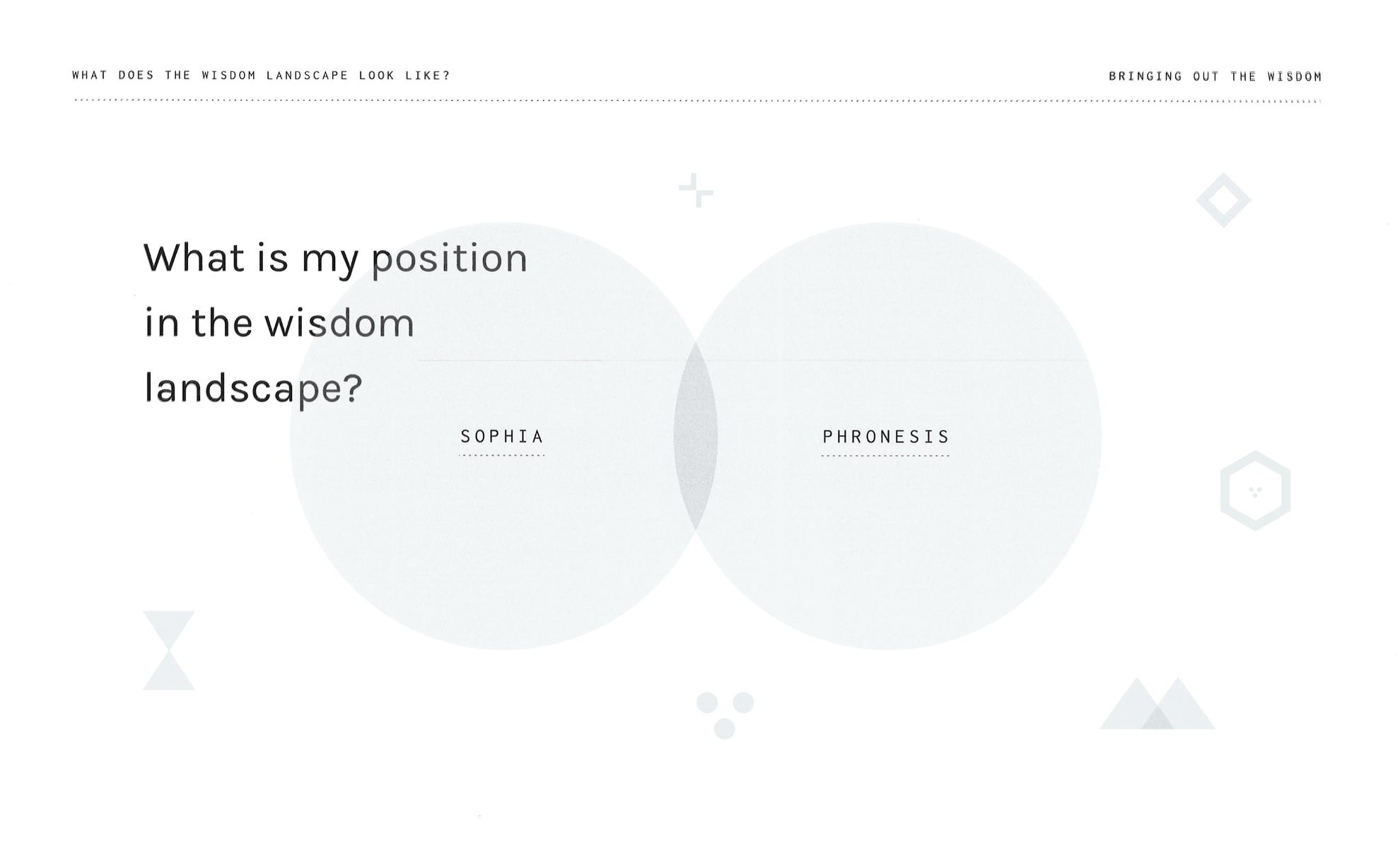The image size is (1400, 848).
Task: Click the 'in the wisdom' heading line
Action: (279, 323)
